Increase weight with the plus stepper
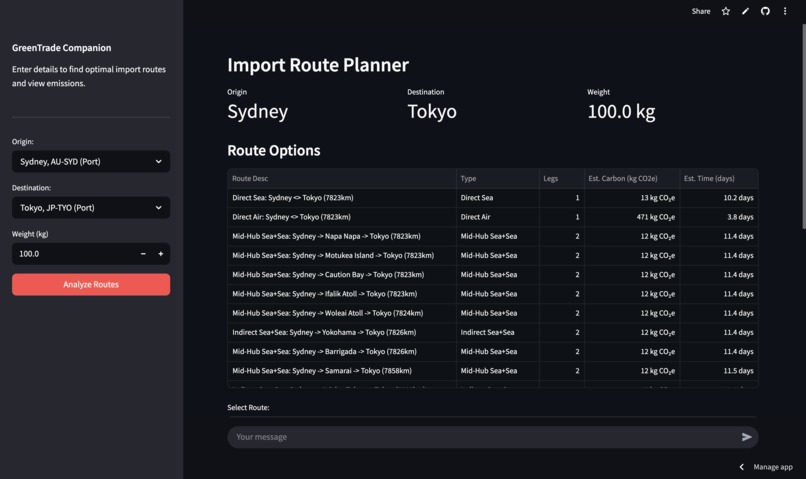The height and width of the screenshot is (479, 806). (161, 254)
